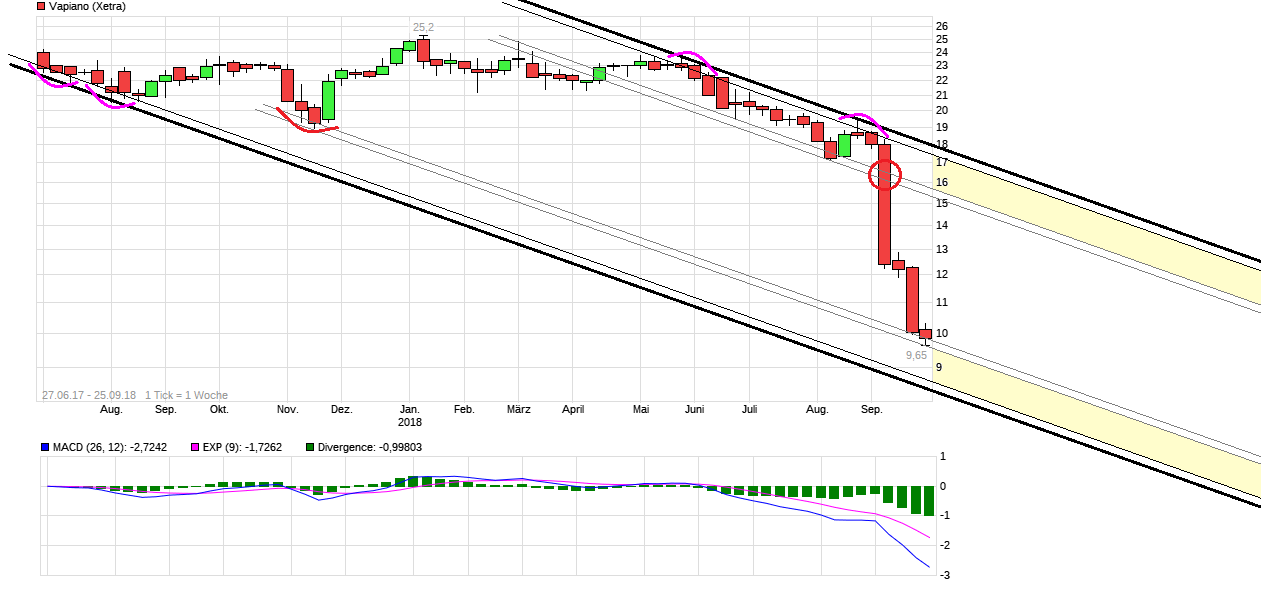Switch to the Sep. axis label
This screenshot has height=592, width=1261.
click(x=871, y=409)
